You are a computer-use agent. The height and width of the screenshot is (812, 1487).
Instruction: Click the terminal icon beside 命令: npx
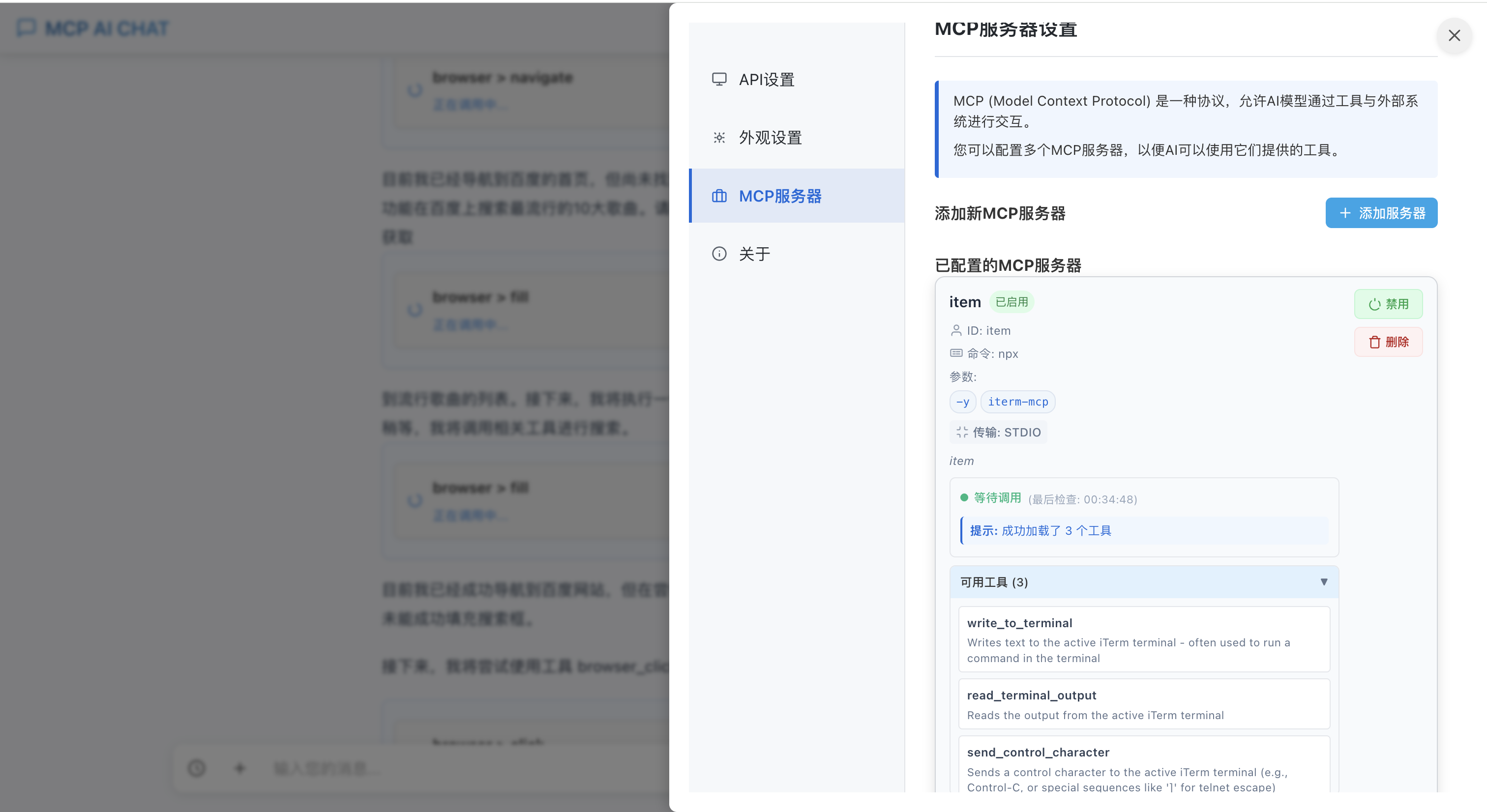click(956, 354)
